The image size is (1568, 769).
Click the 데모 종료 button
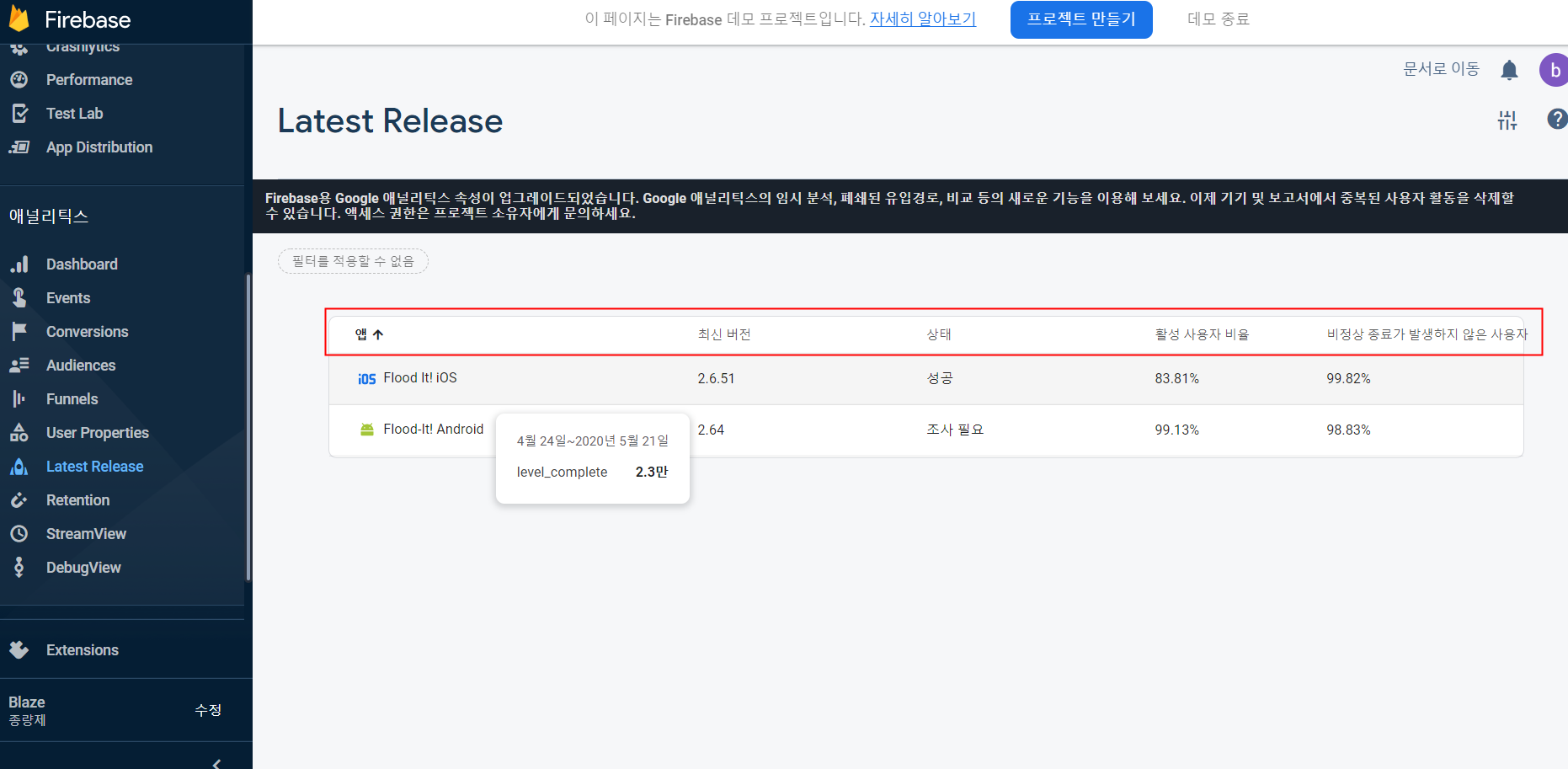pyautogui.click(x=1219, y=19)
